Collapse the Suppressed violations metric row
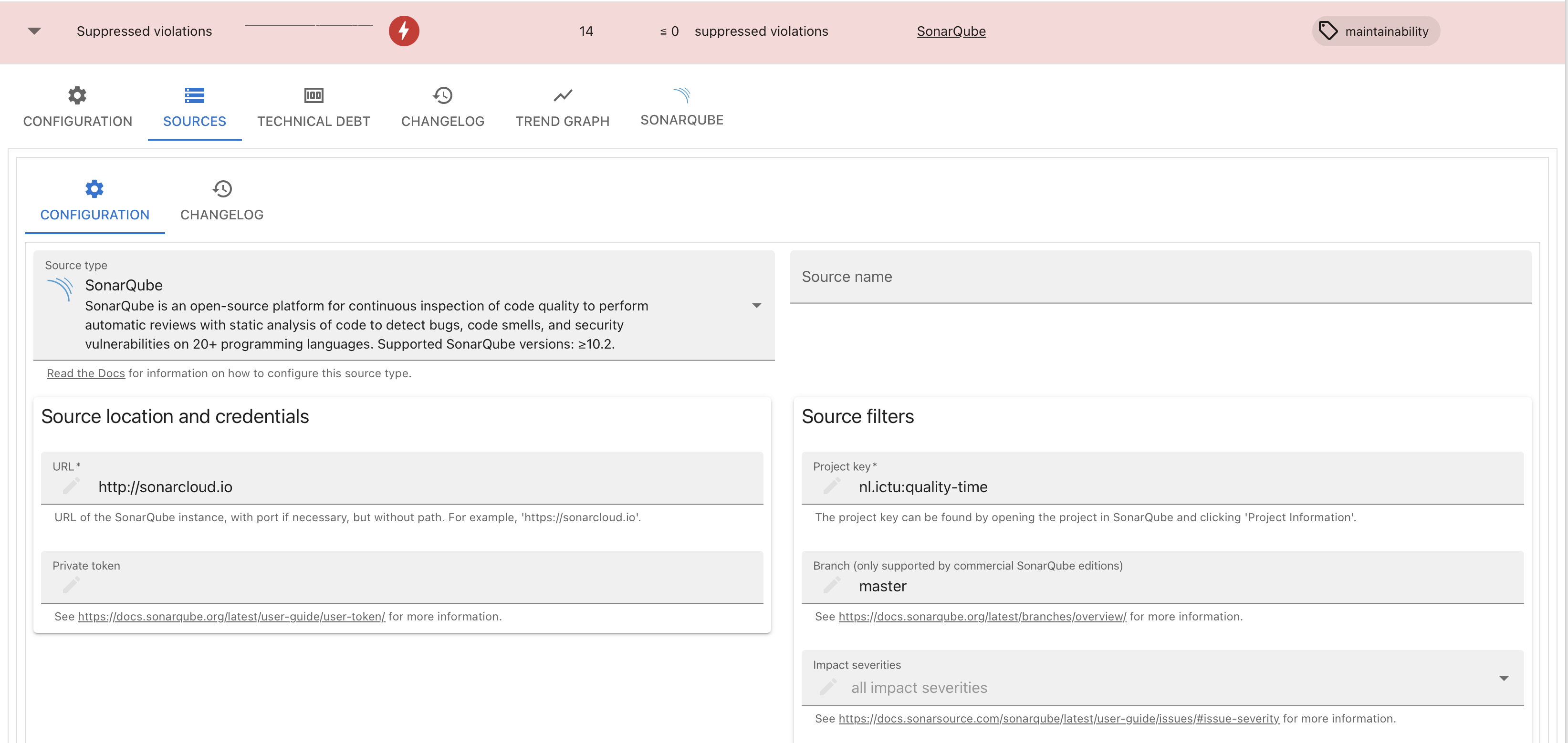Viewport: 1568px width, 743px height. pyautogui.click(x=34, y=31)
